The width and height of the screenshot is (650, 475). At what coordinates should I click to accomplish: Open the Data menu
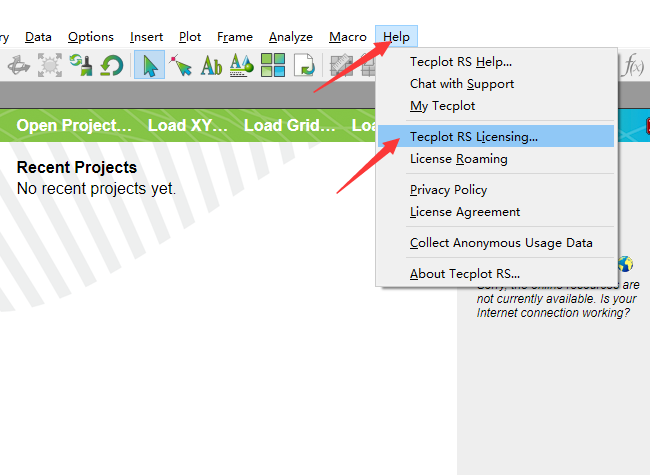point(38,36)
